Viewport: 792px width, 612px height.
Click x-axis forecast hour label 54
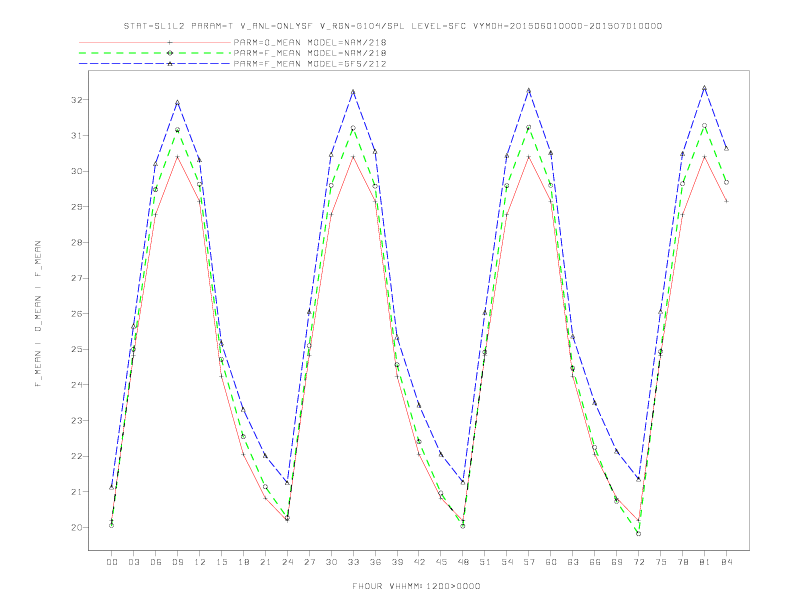coord(507,562)
